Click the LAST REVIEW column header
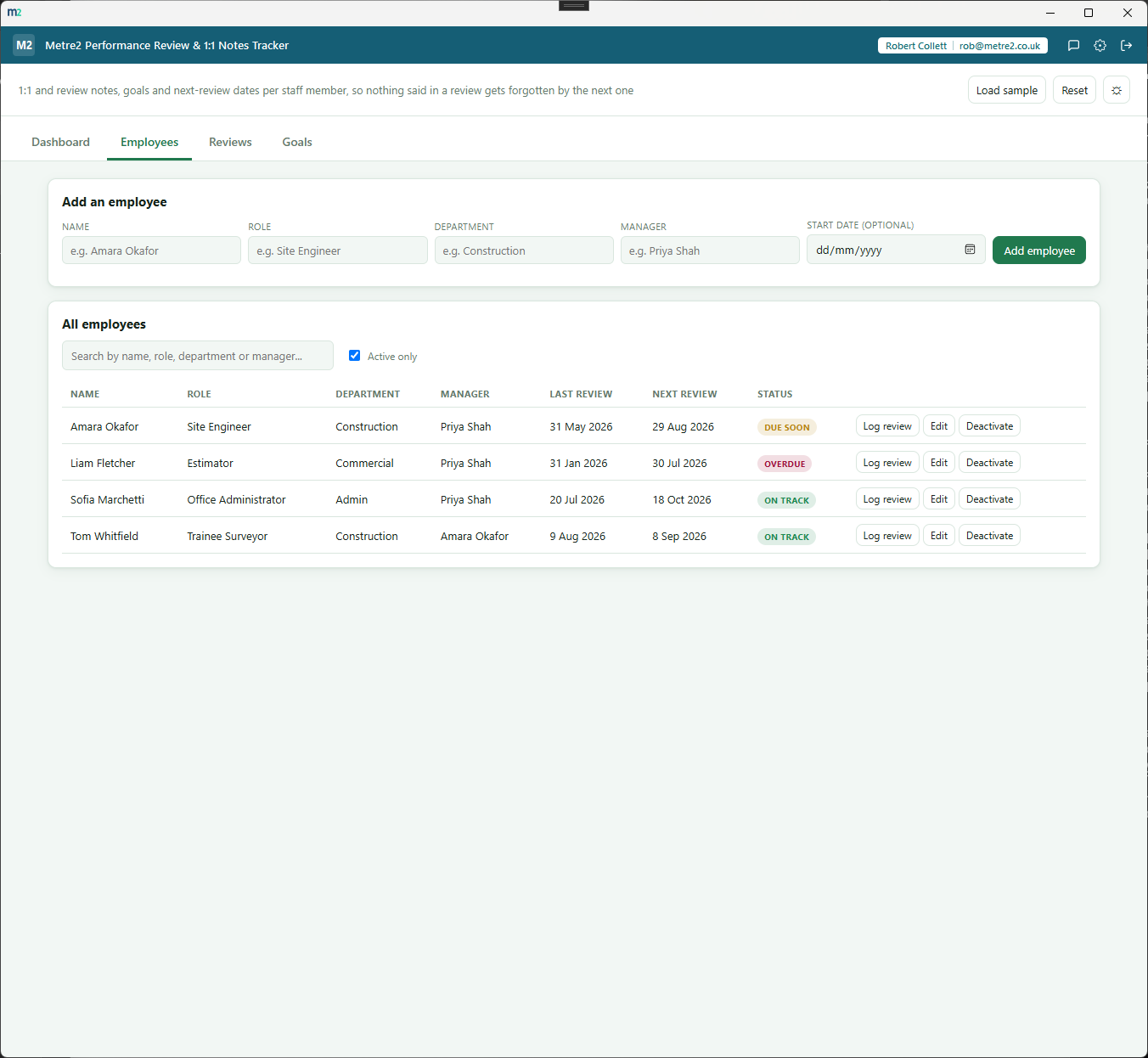The image size is (1148, 1058). [x=581, y=394]
